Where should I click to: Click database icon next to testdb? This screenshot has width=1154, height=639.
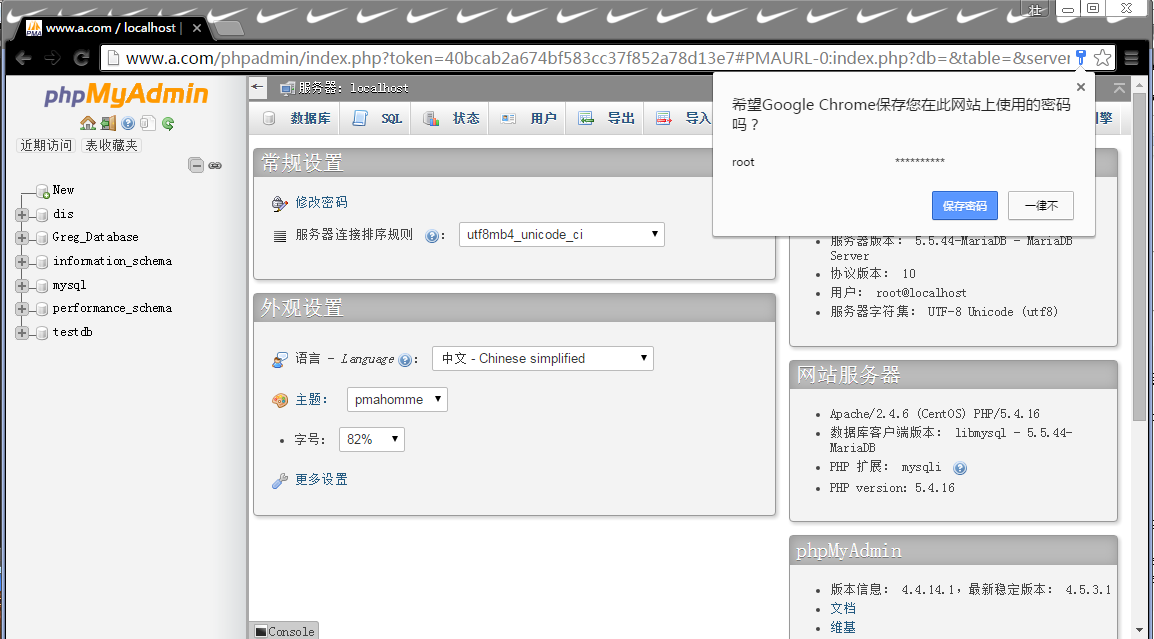click(x=42, y=333)
